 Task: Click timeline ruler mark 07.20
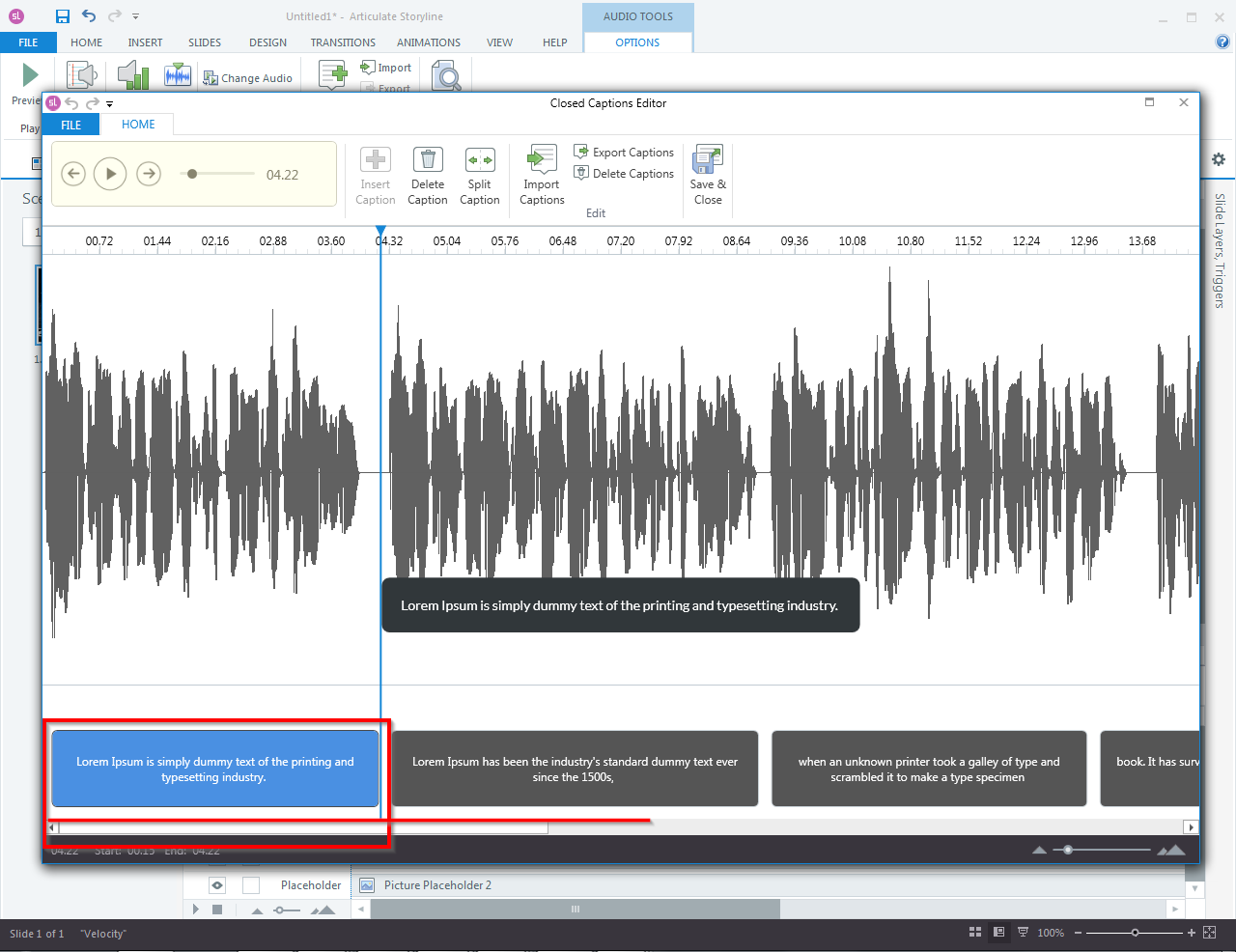(x=621, y=241)
